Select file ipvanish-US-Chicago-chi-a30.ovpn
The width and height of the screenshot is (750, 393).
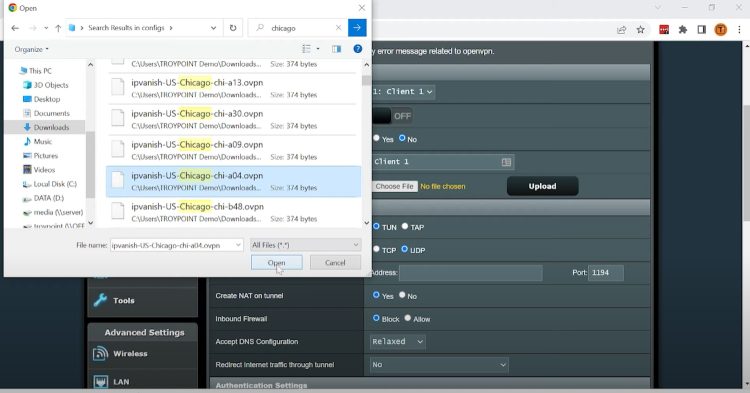pos(233,120)
